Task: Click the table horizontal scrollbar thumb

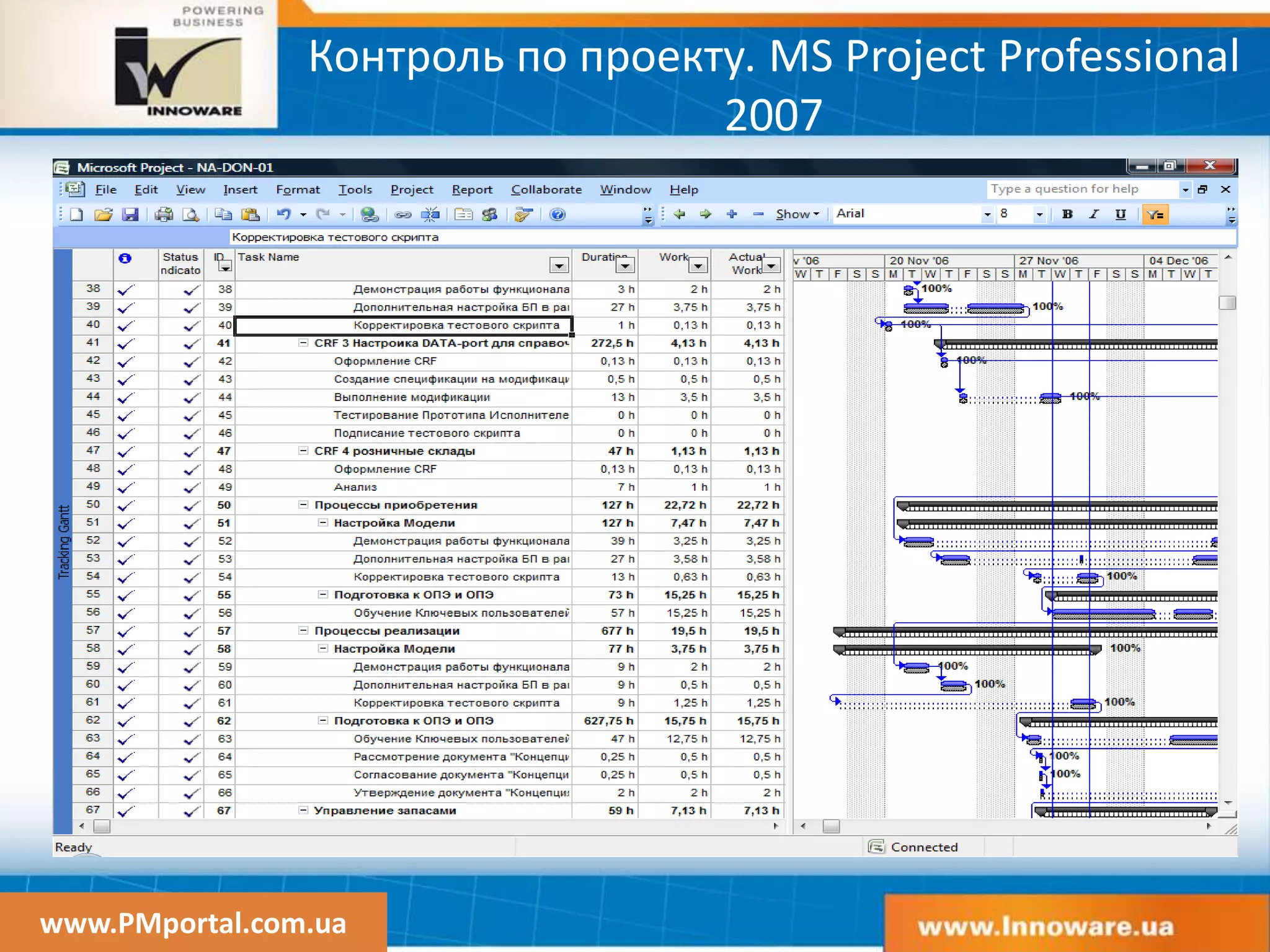Action: coord(102,826)
